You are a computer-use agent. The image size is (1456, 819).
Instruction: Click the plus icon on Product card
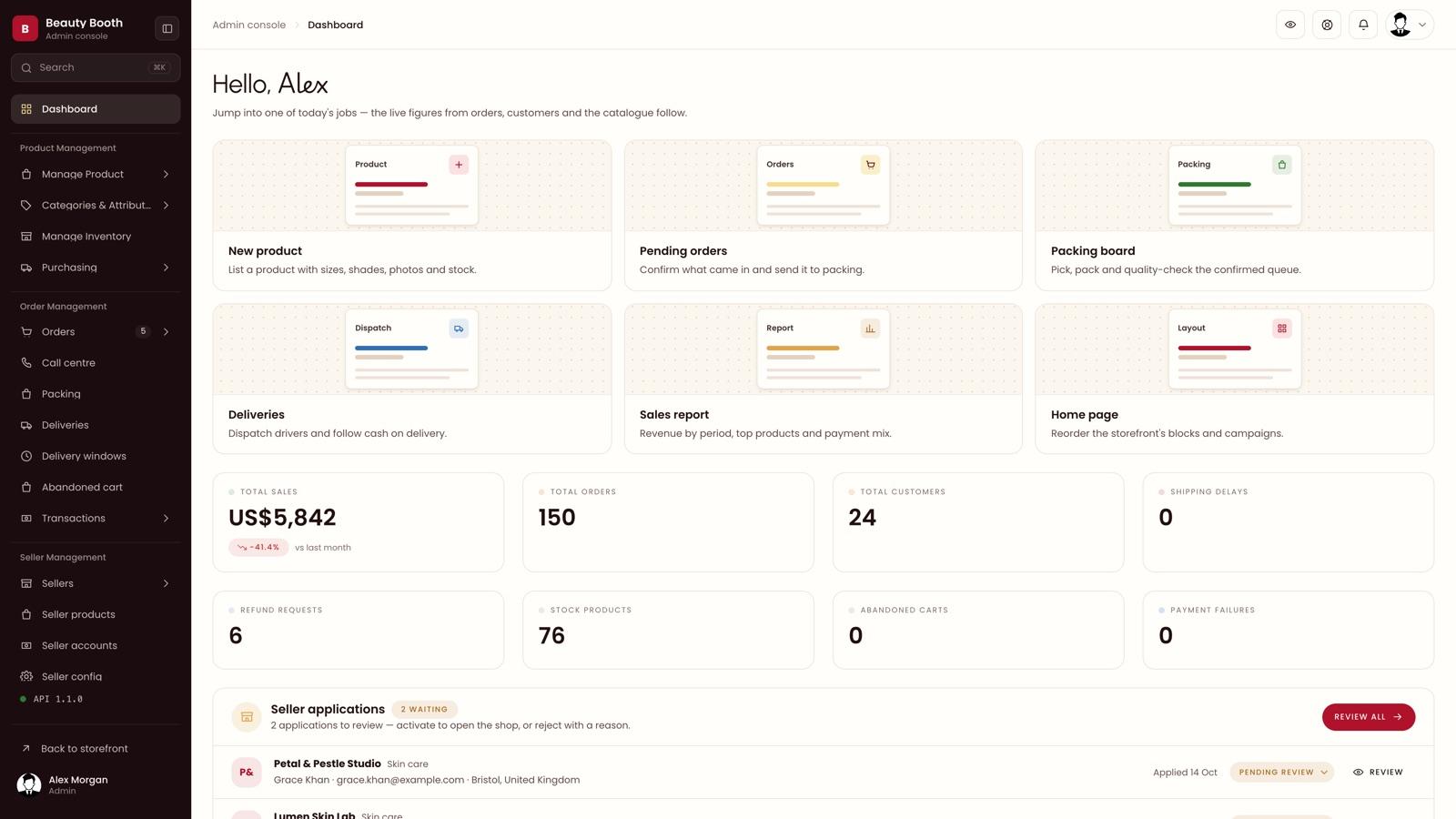click(x=459, y=165)
